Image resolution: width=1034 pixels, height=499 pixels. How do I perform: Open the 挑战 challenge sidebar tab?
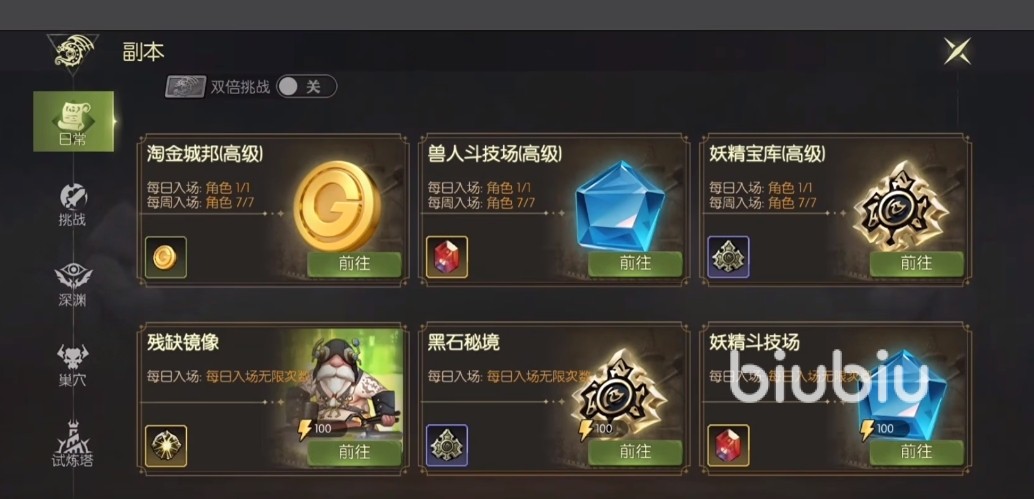(x=73, y=205)
